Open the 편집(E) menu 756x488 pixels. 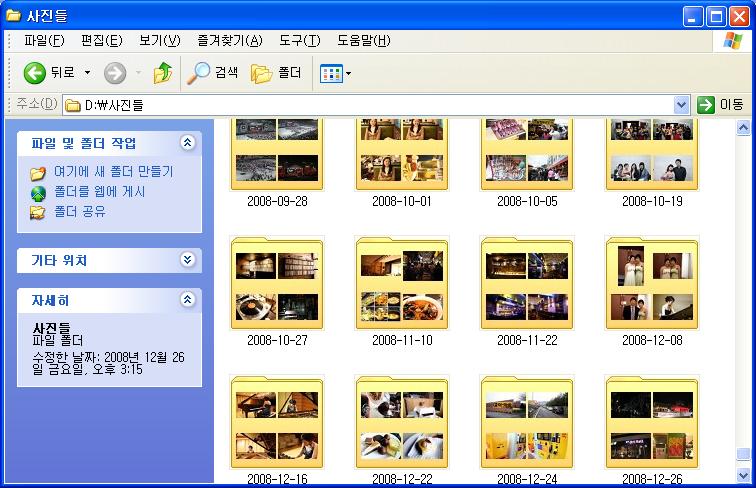[102, 41]
